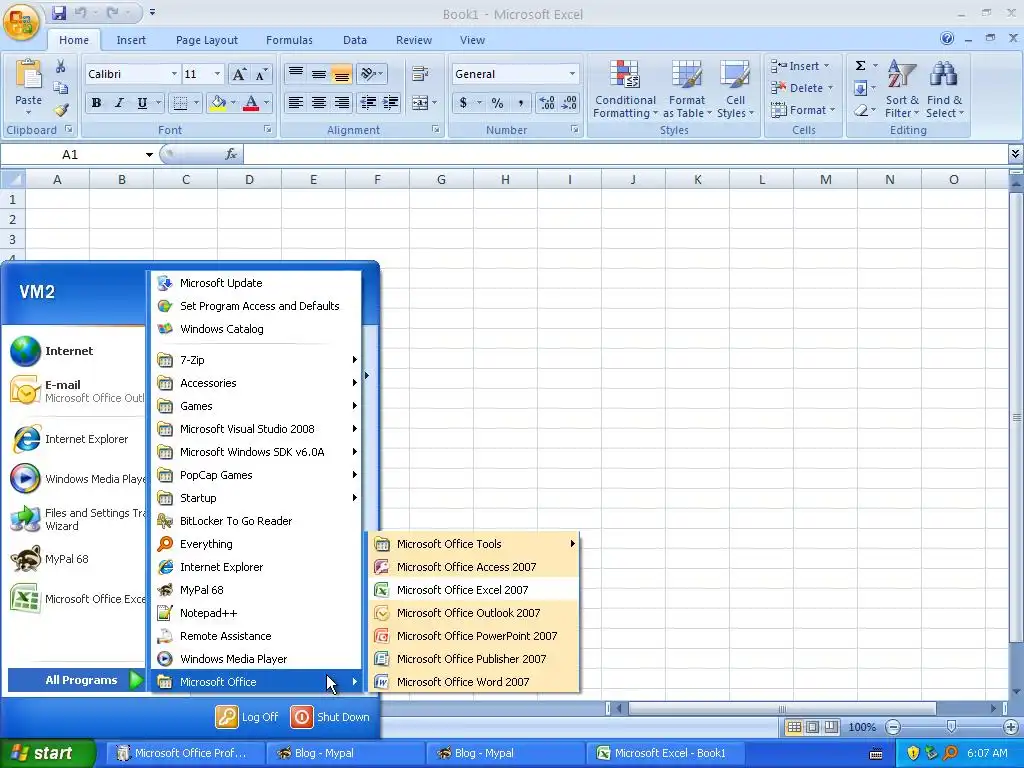Click the Select All corner cell
This screenshot has width=1024, height=768.
[x=12, y=180]
